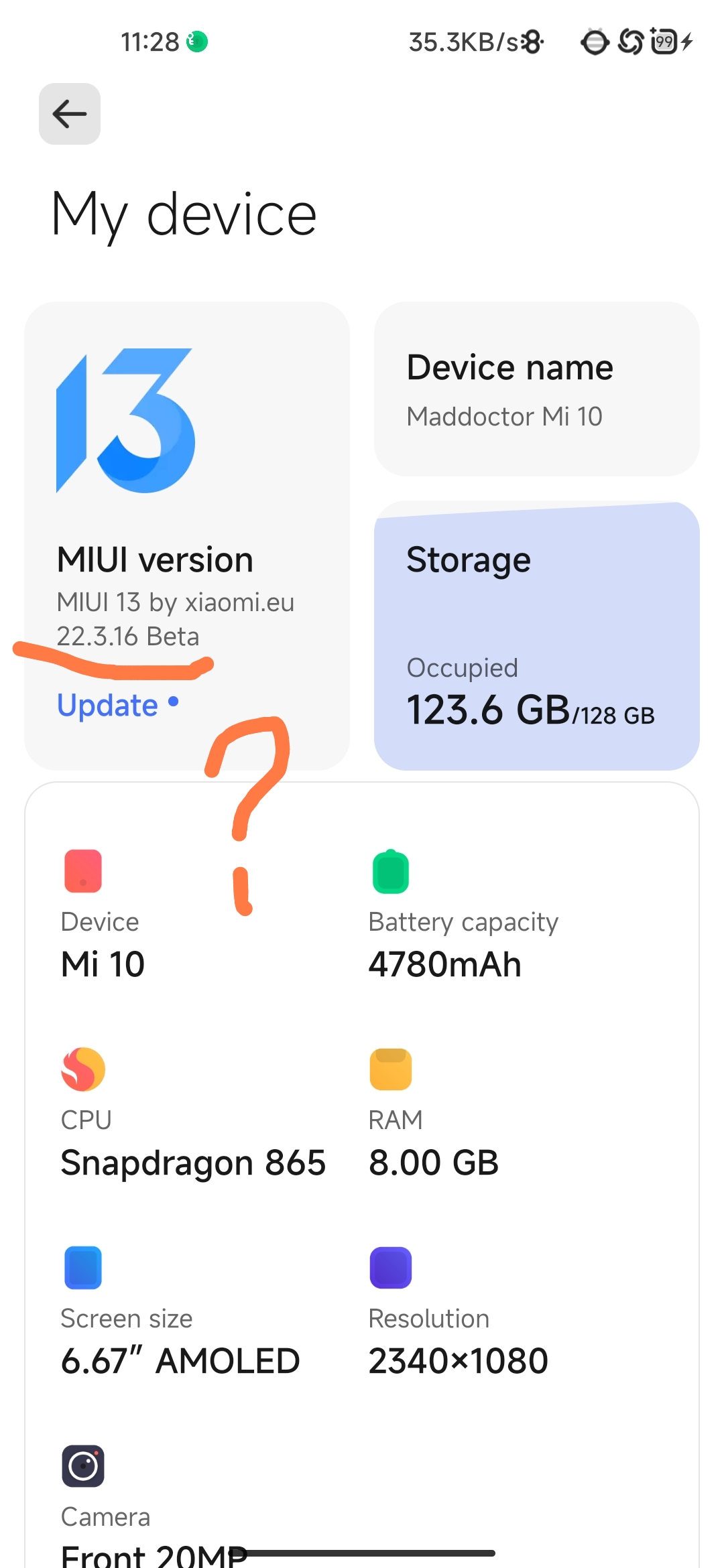The width and height of the screenshot is (724, 1568).
Task: Open the Storage occupied card
Action: (537, 636)
